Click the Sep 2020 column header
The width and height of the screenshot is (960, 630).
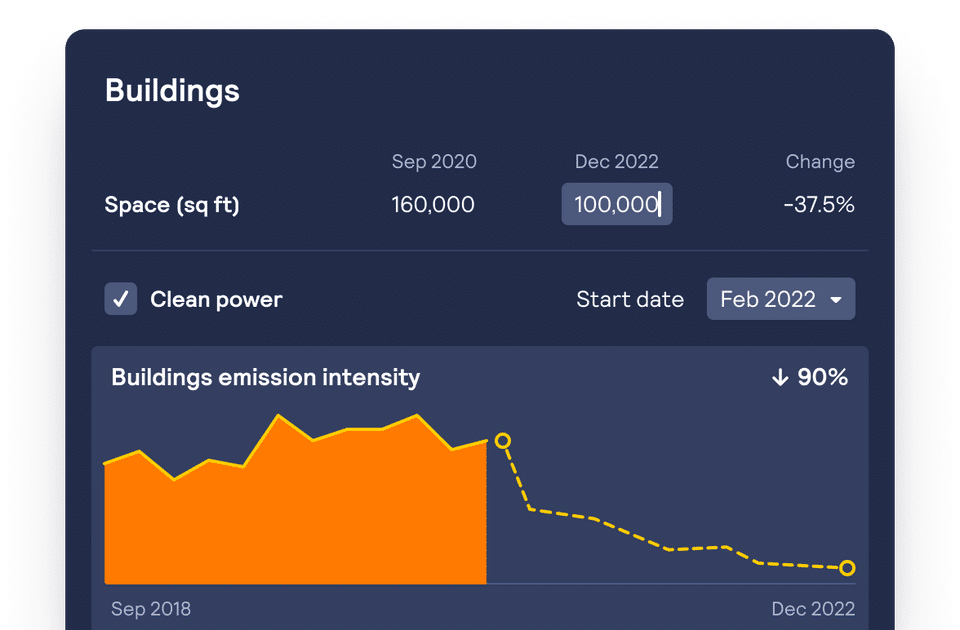434,162
